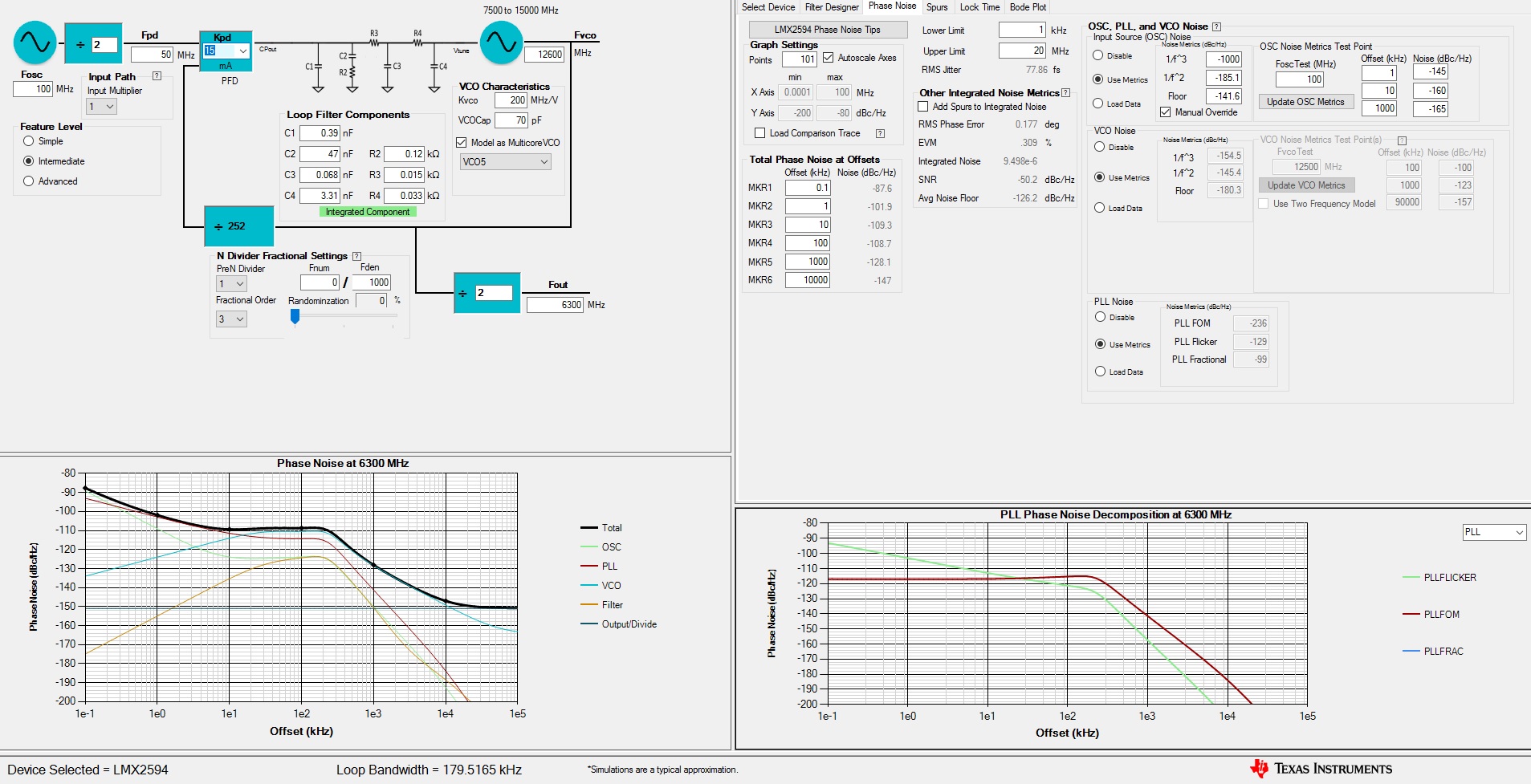Click the MKR1 offset input field
The image size is (1531, 784).
tap(808, 188)
